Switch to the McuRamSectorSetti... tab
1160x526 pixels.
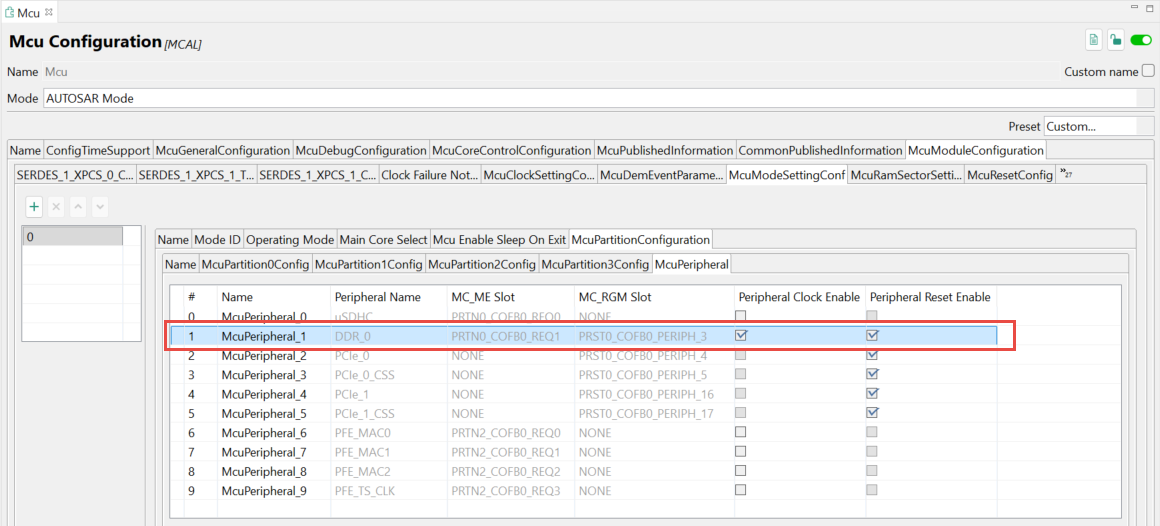click(906, 175)
